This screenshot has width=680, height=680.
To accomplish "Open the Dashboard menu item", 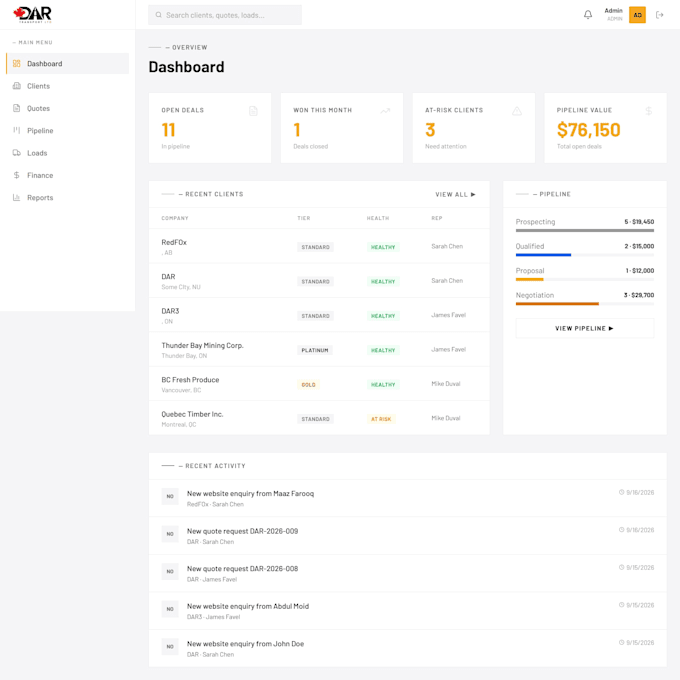I will click(x=68, y=63).
